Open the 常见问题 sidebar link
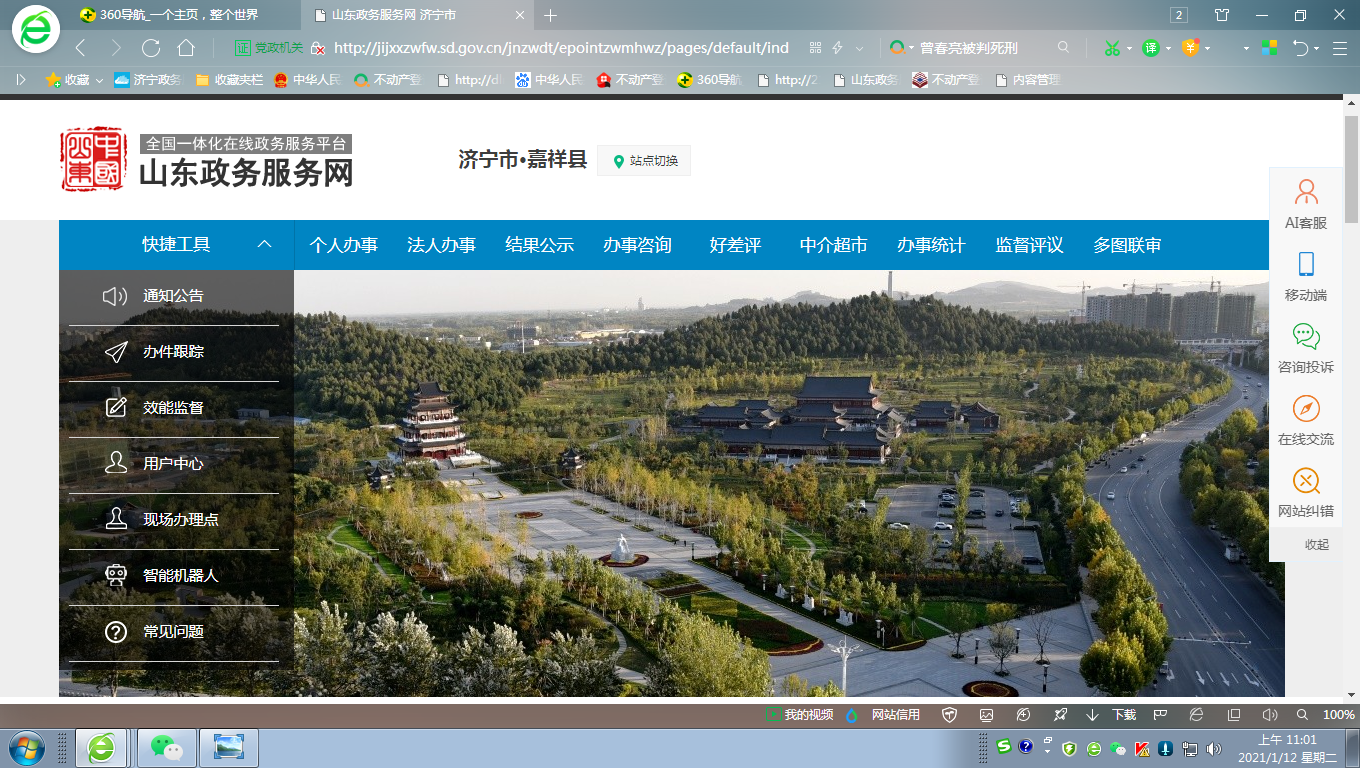Screen dimensions: 1360x768 pos(173,632)
